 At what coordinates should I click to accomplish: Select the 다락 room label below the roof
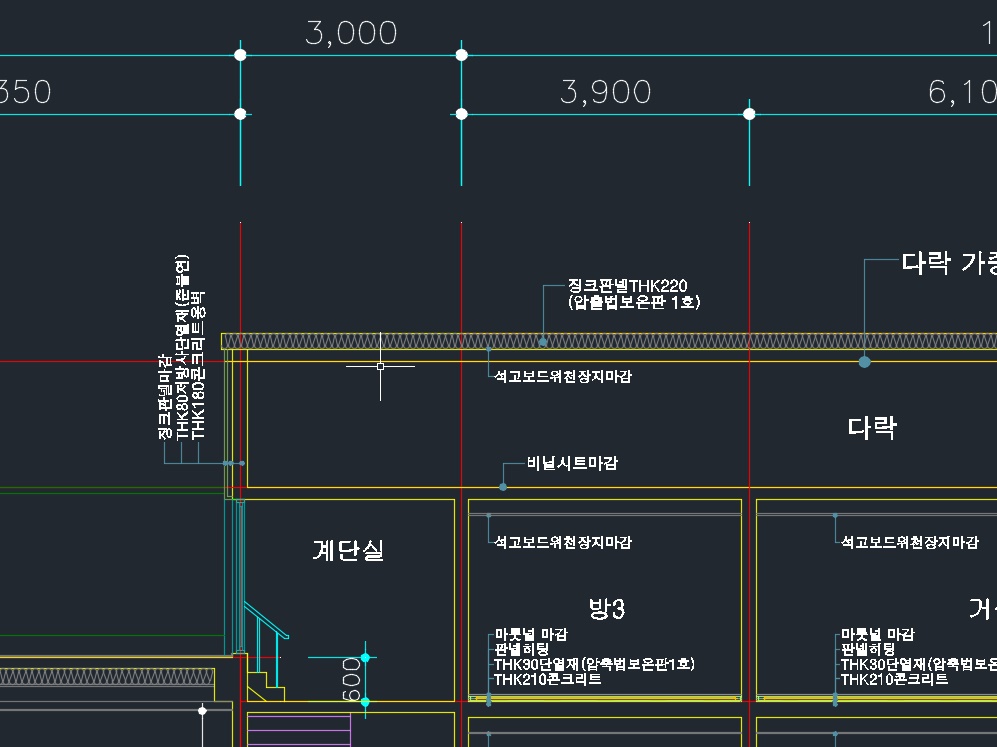pyautogui.click(x=872, y=428)
